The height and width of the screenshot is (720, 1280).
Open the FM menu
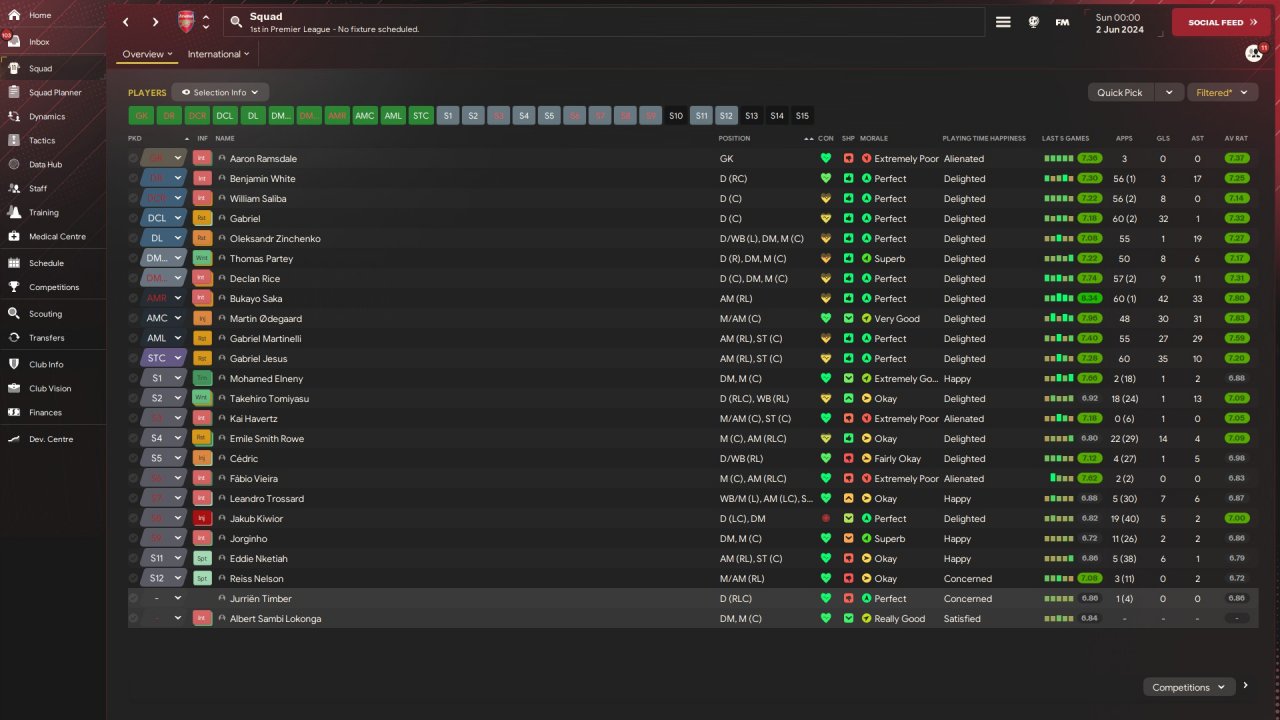1062,22
